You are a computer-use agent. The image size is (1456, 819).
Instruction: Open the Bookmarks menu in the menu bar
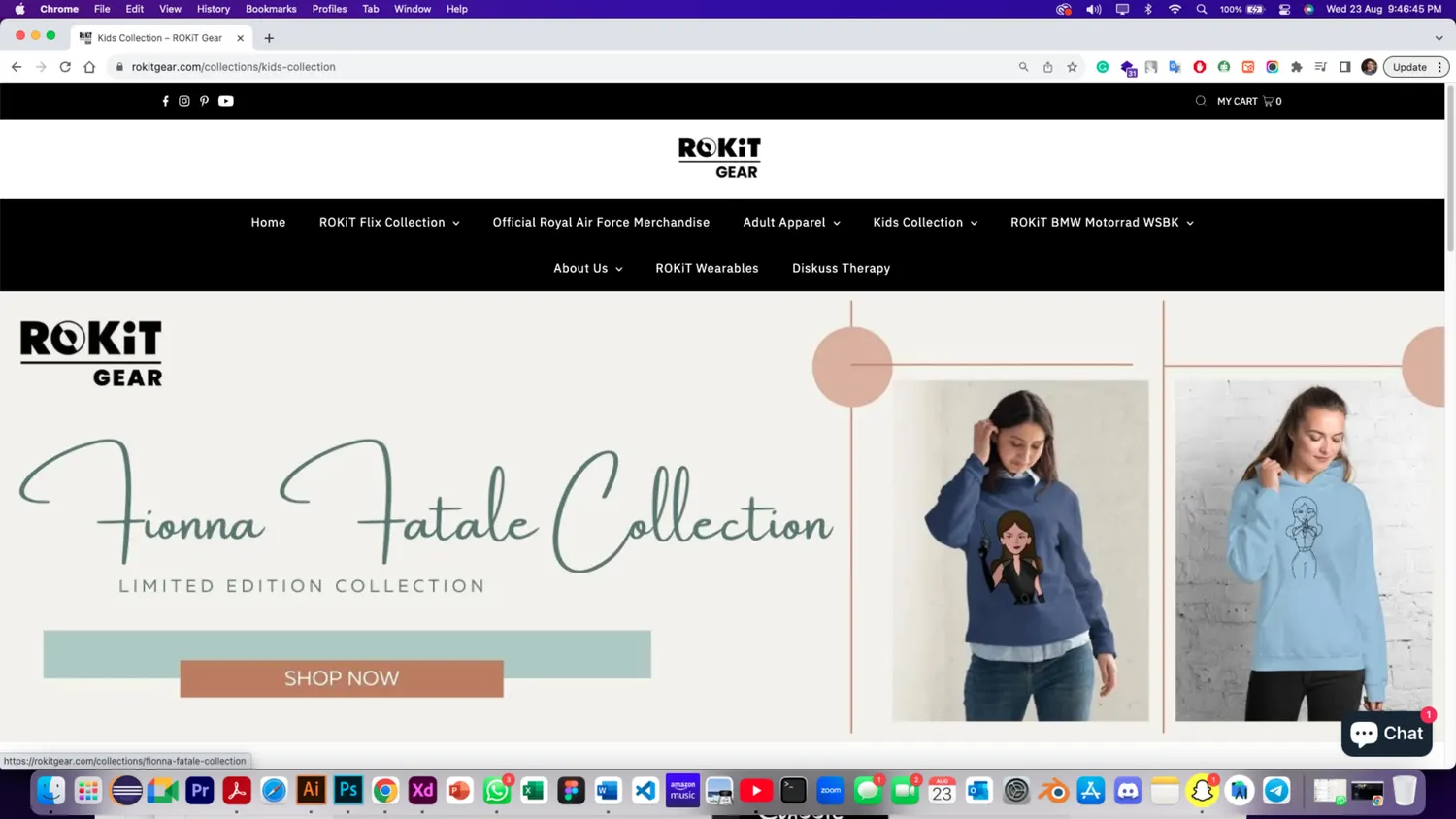pyautogui.click(x=271, y=9)
